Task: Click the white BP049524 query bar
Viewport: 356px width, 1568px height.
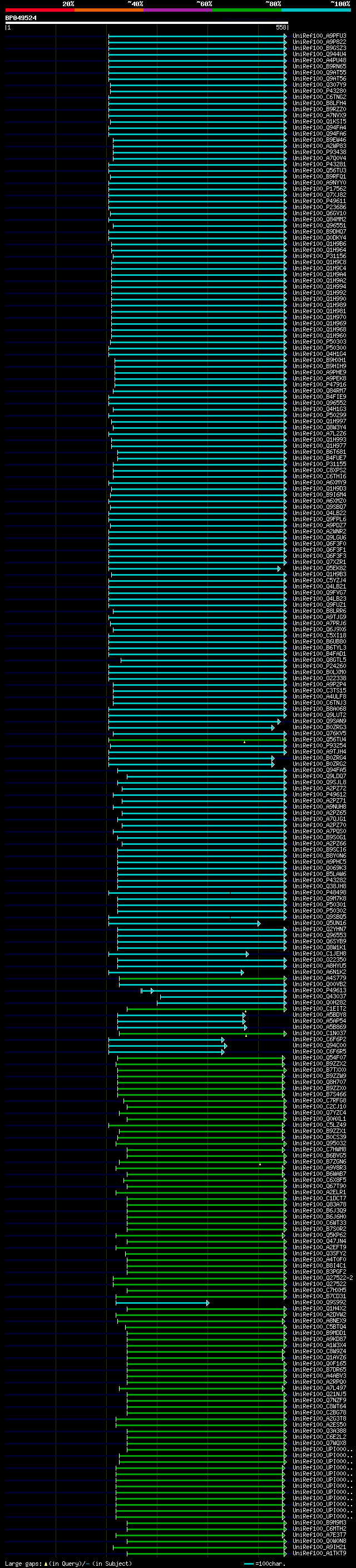Action: coord(147,23)
